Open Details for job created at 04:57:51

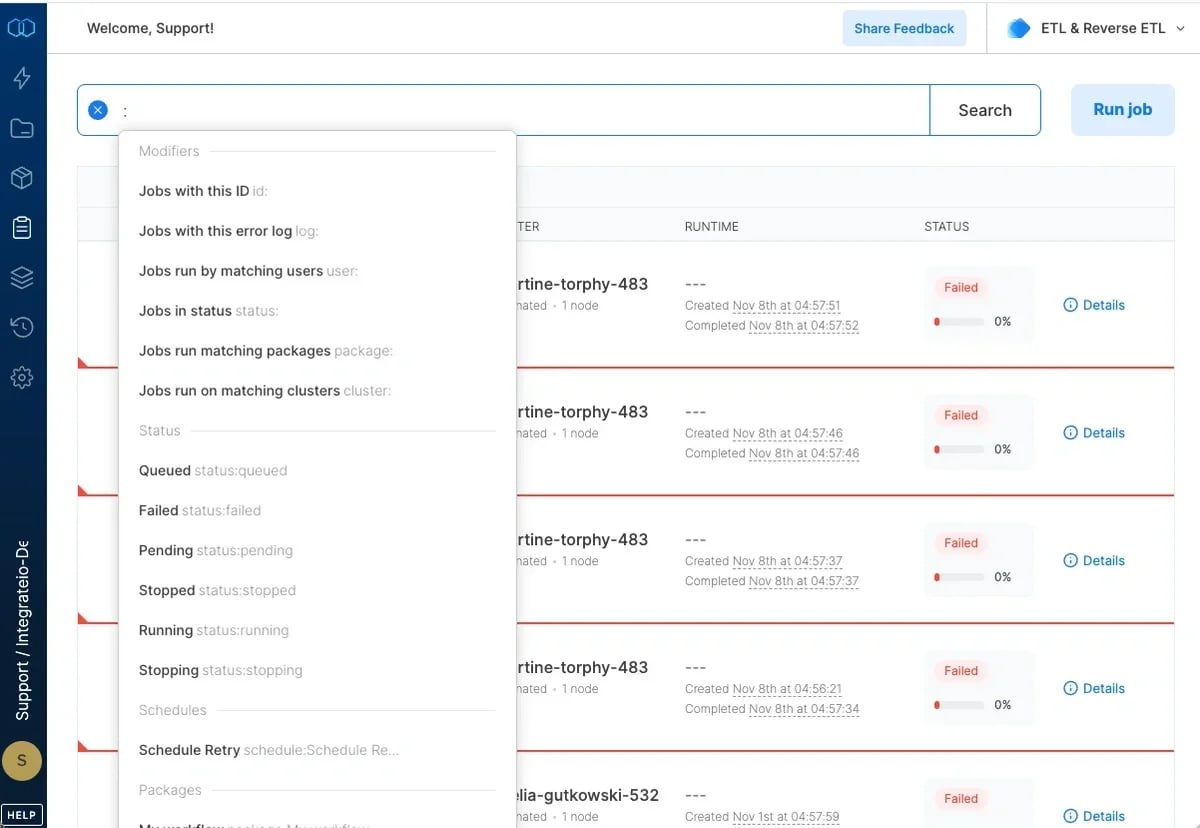(x=1094, y=305)
